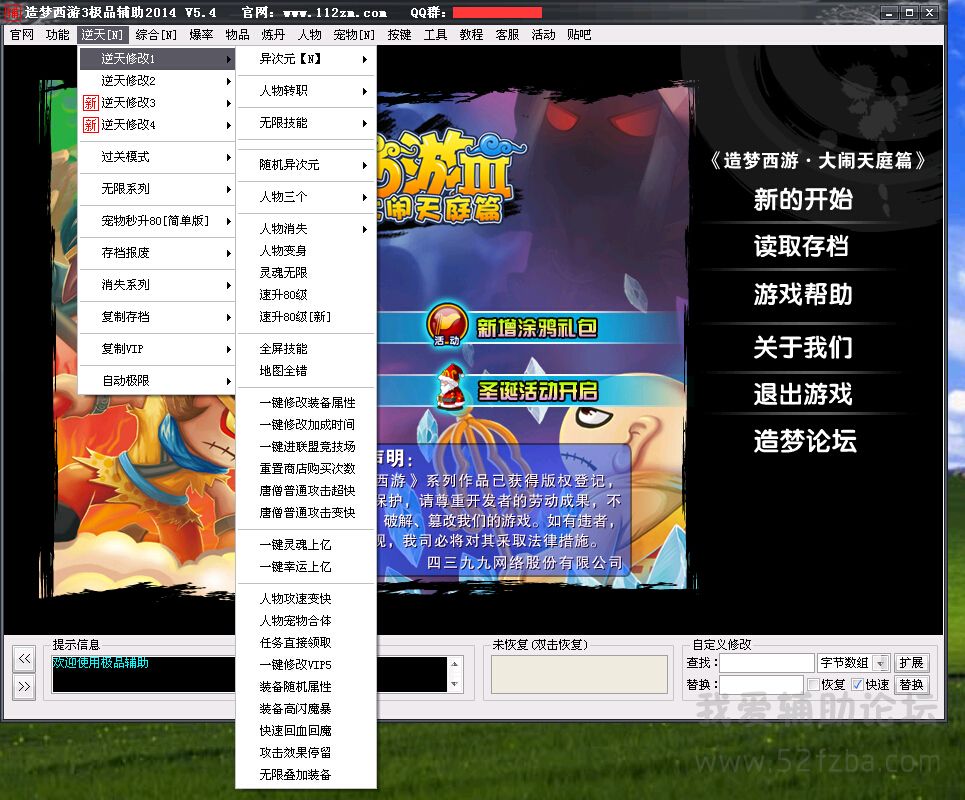Expand the 存档报废 submenu

(x=157, y=253)
